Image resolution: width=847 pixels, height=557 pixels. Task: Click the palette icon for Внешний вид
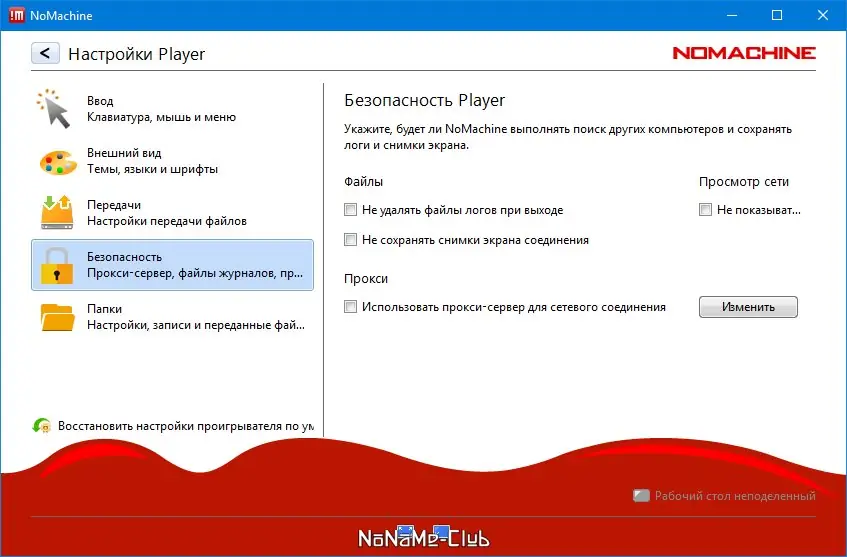tap(58, 162)
